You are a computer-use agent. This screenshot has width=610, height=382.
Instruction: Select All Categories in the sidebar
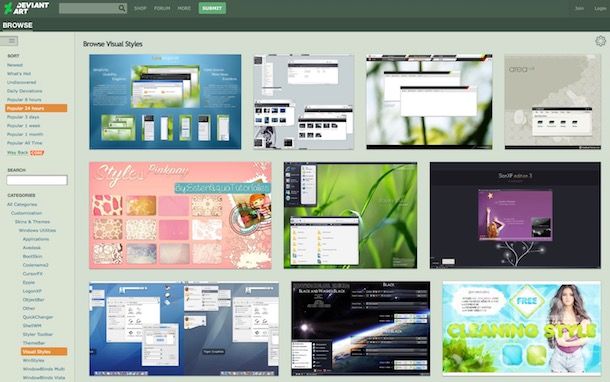pyautogui.click(x=22, y=204)
